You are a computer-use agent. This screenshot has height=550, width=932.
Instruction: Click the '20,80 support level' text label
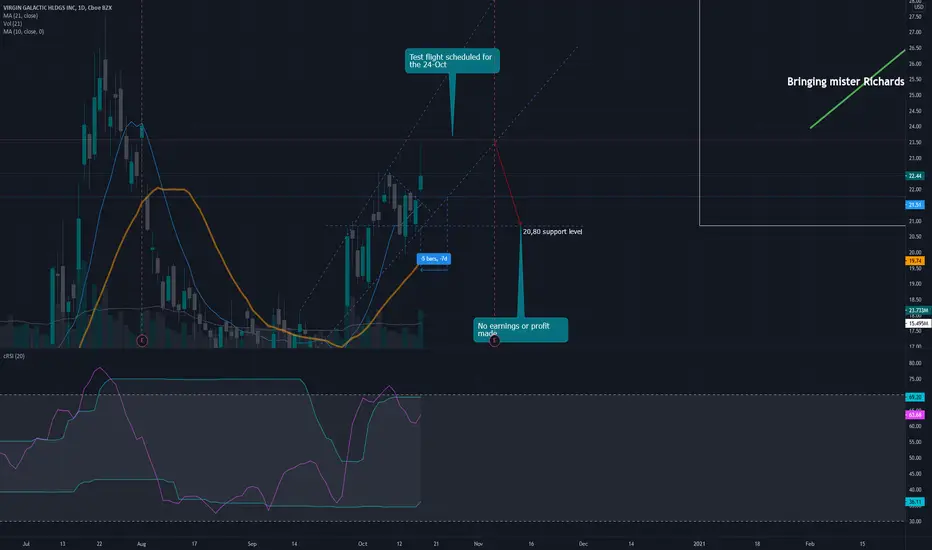(x=553, y=232)
